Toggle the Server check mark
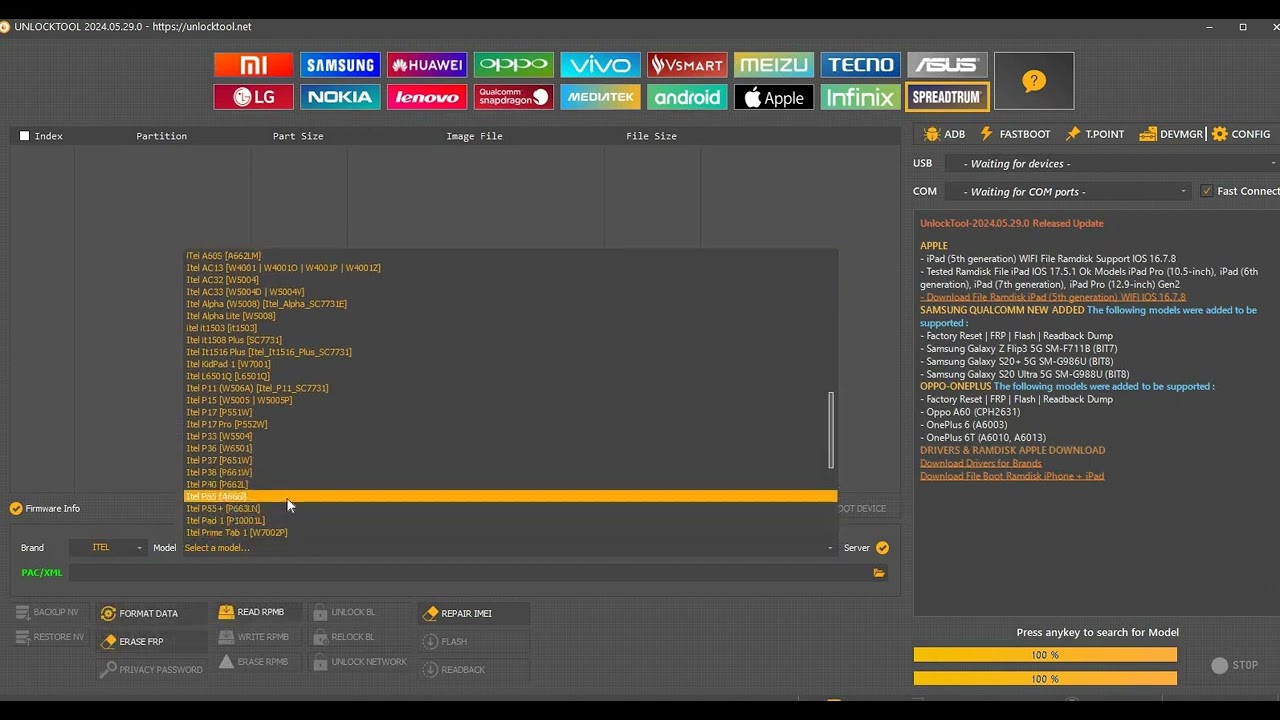Screen dimensions: 1280x720 tap(882, 548)
